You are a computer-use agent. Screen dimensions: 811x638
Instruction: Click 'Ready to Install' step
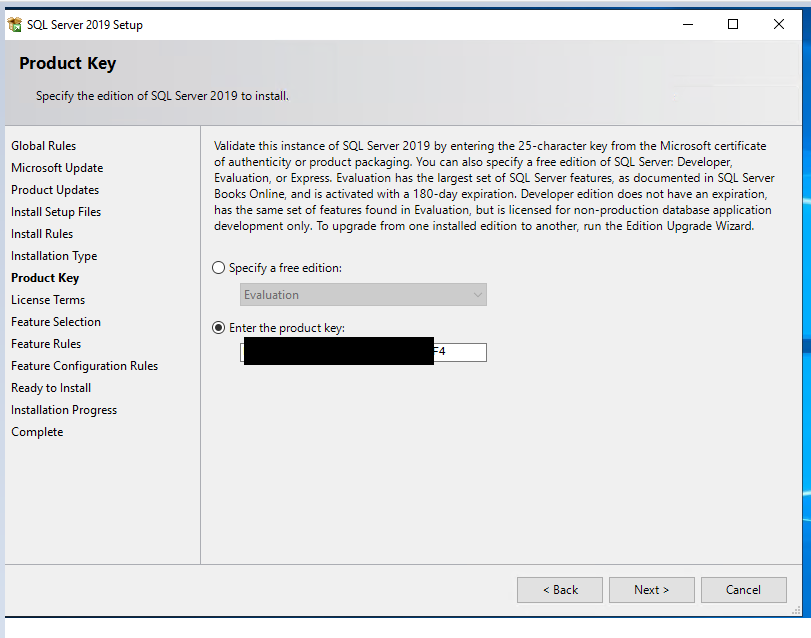[x=51, y=388]
